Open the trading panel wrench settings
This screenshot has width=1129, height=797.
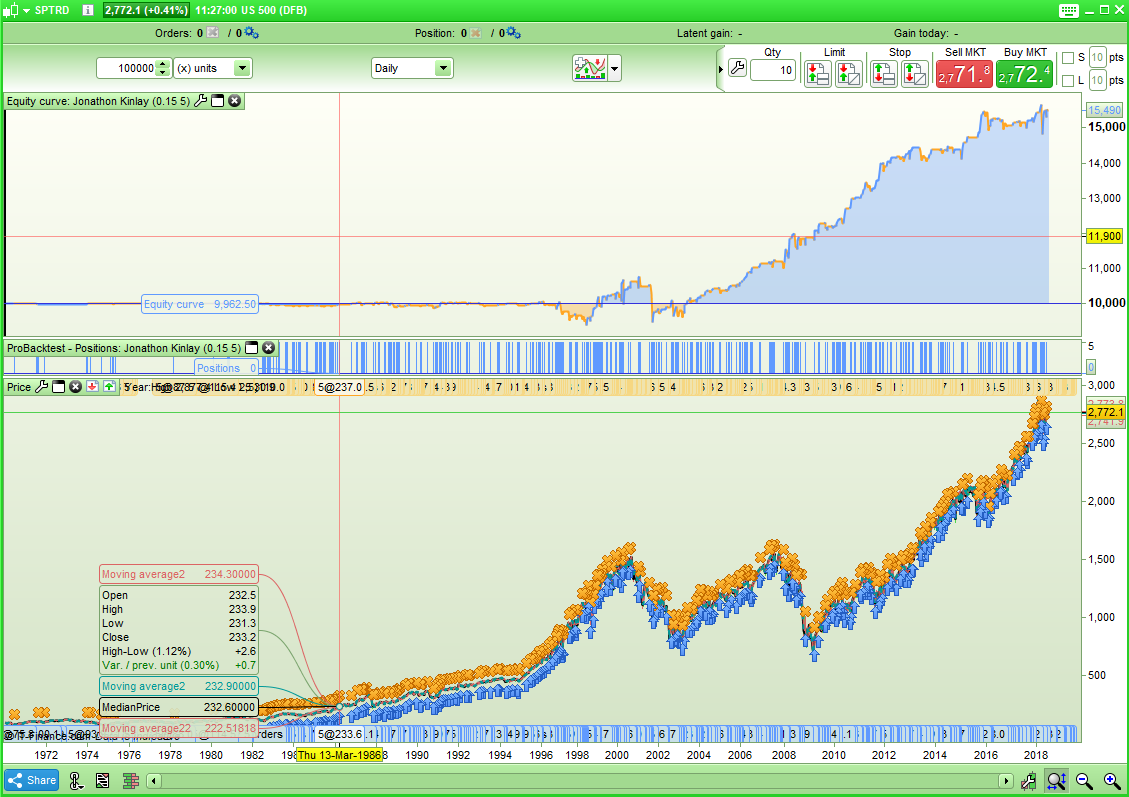click(737, 68)
